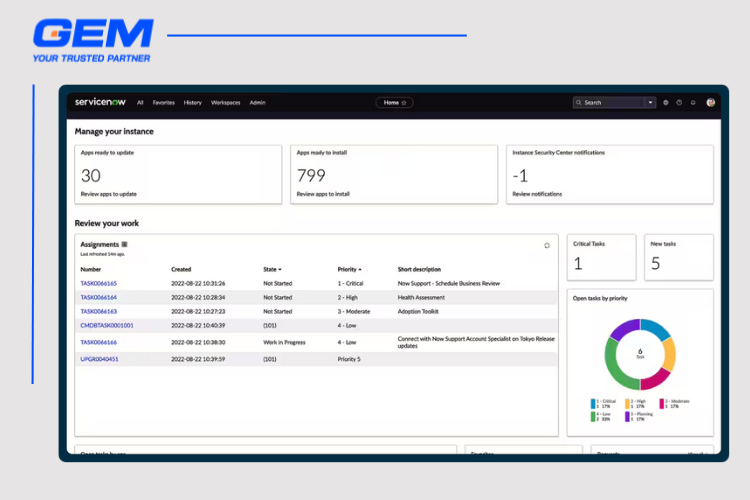The height and width of the screenshot is (500, 750).
Task: Click the yellow High donut segment
Action: (670, 355)
